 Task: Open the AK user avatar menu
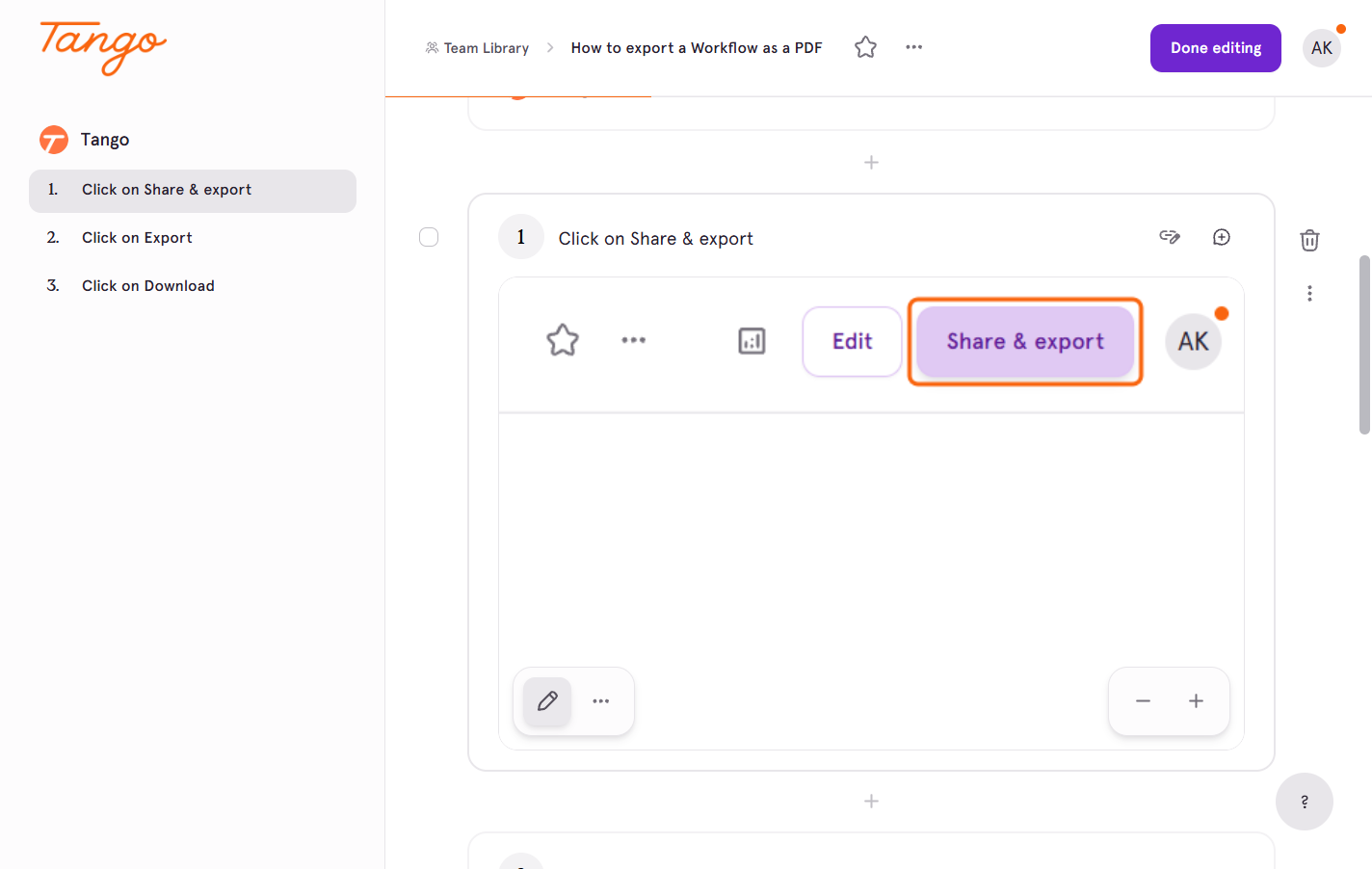pos(1322,48)
